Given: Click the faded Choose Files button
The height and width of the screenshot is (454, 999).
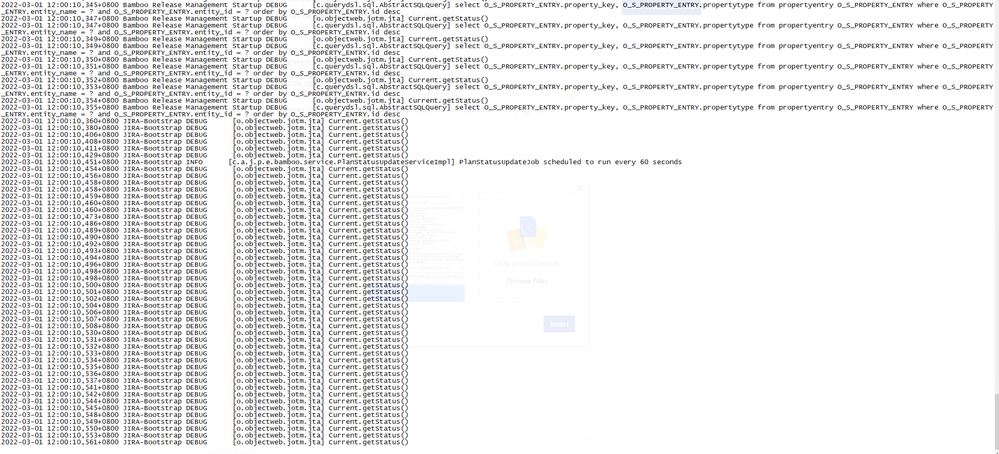Looking at the screenshot, I should point(526,281).
